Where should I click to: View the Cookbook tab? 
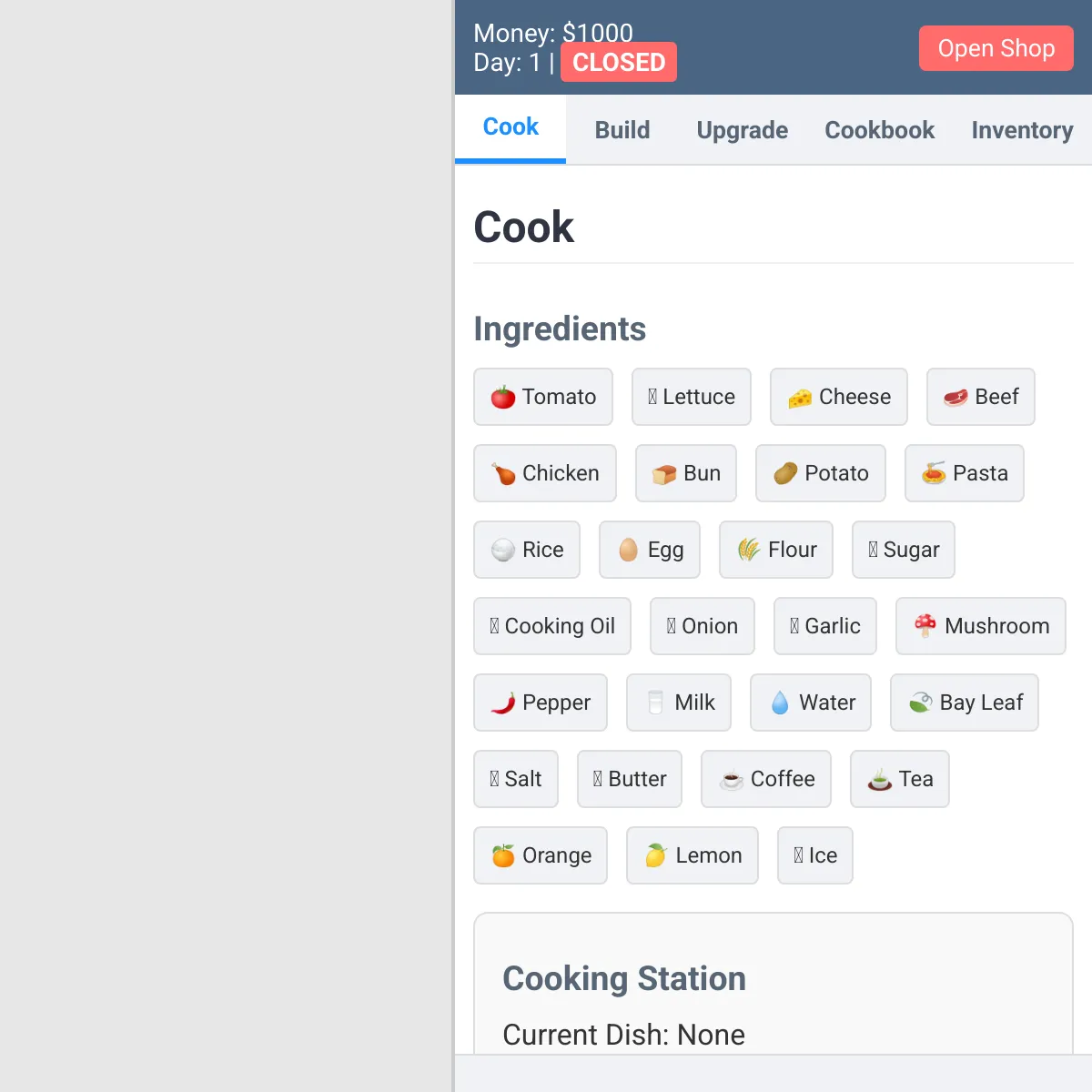[x=880, y=130]
